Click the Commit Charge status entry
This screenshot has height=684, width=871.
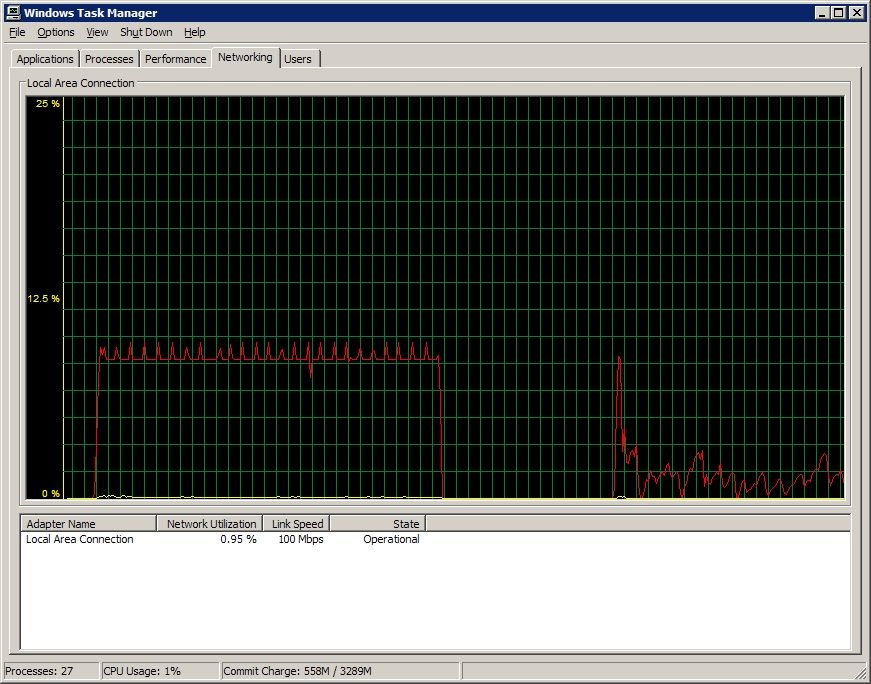tap(341, 671)
